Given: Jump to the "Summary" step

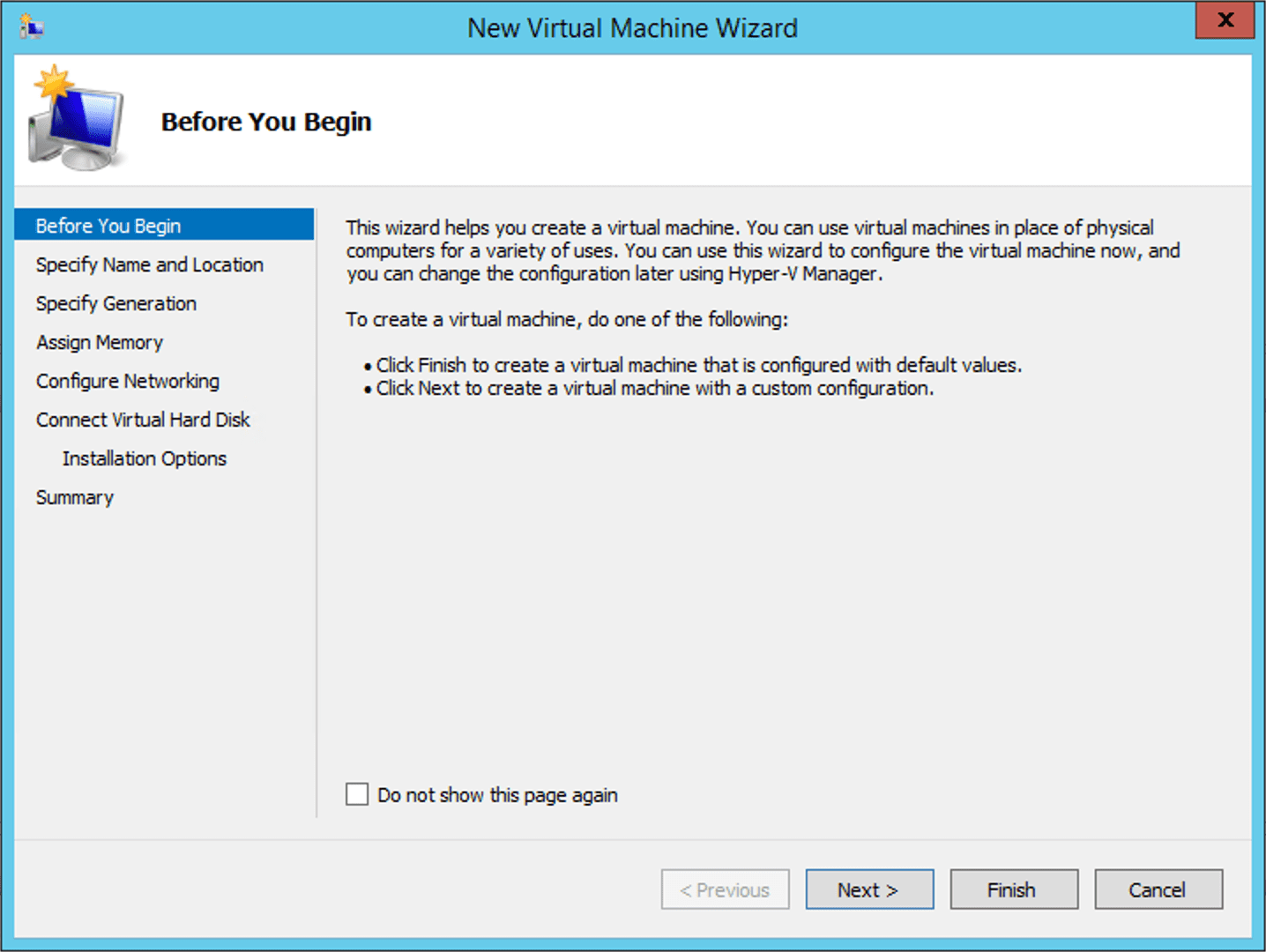Looking at the screenshot, I should pos(74,497).
